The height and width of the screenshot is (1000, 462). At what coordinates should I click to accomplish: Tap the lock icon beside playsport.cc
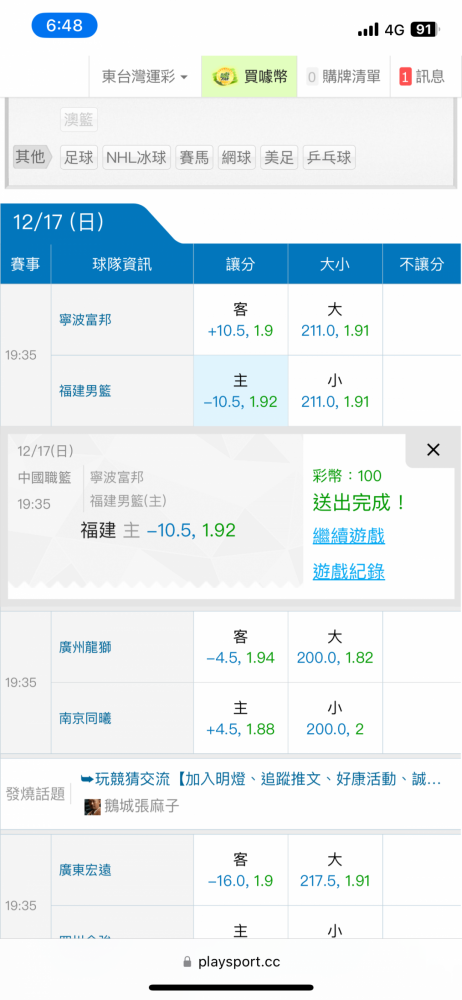pyautogui.click(x=187, y=961)
